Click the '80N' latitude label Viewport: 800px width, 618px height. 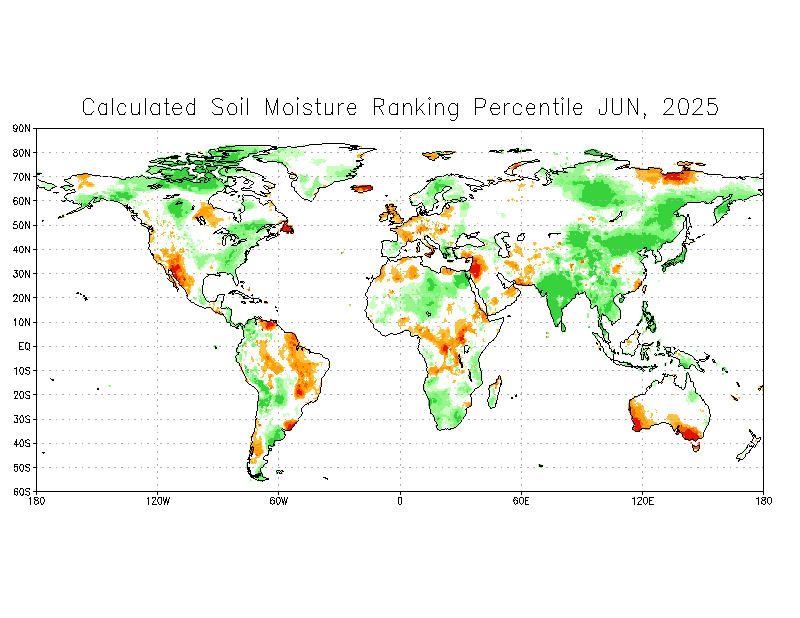click(x=21, y=153)
